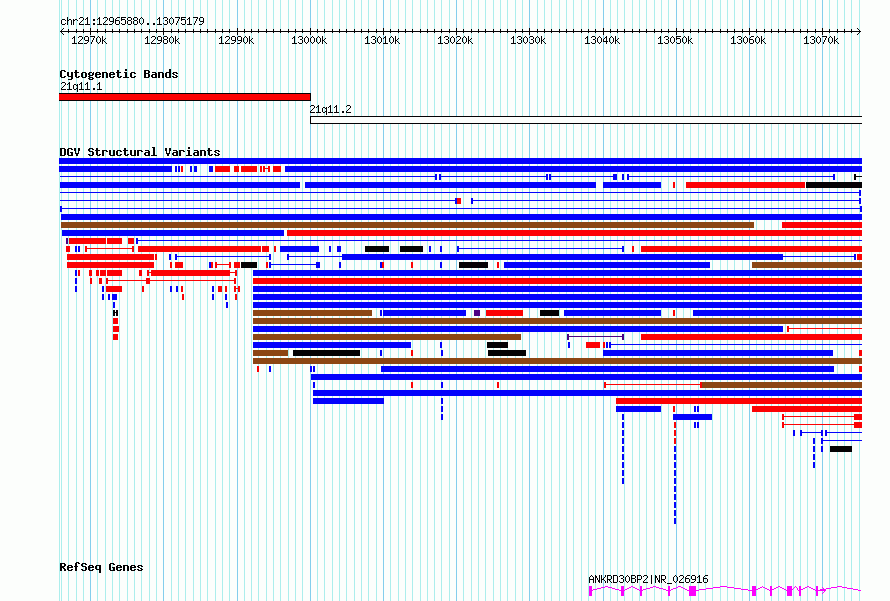The height and width of the screenshot is (601, 890).
Task: Select the 21q11.1 band label
Action: click(81, 86)
